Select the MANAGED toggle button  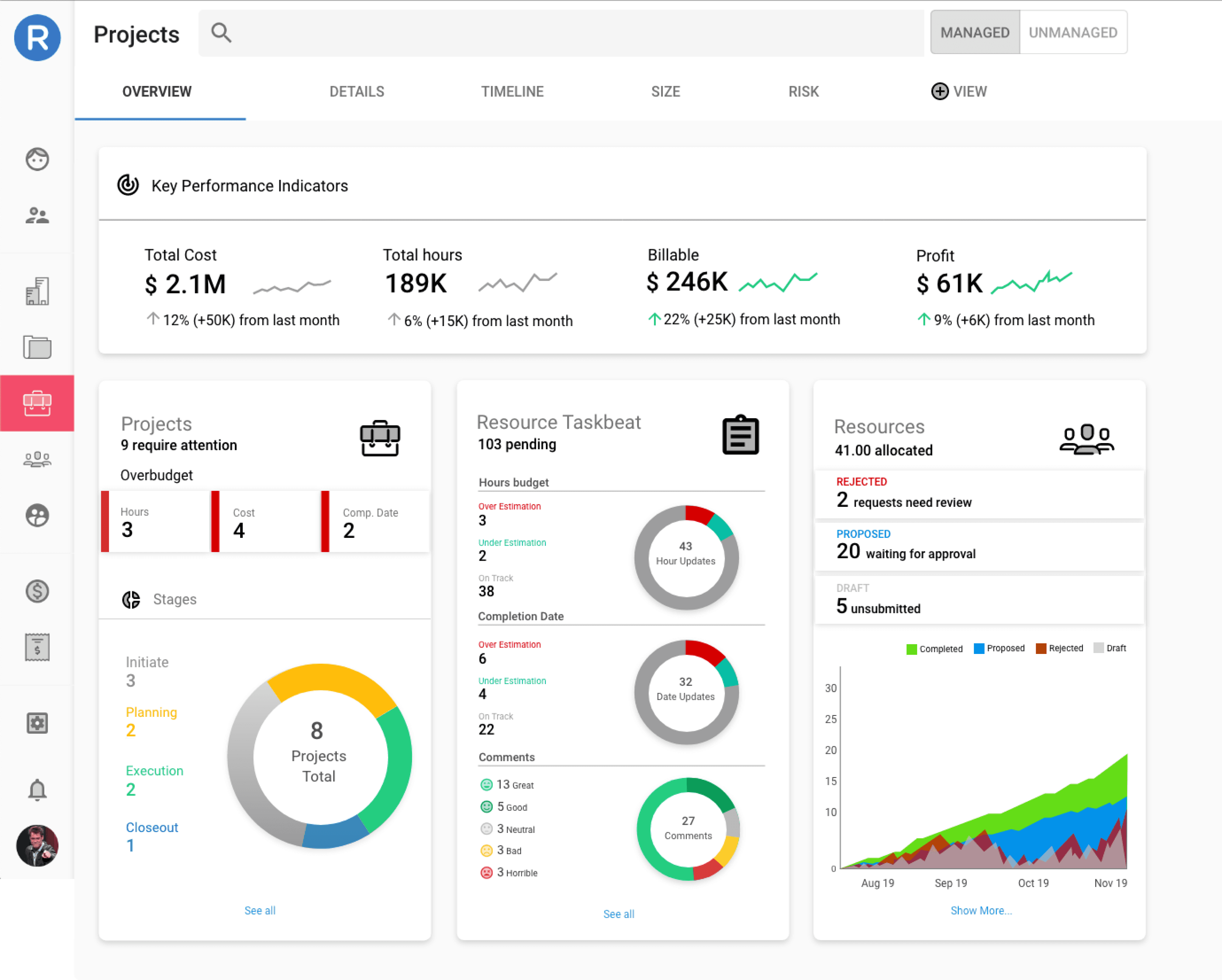pos(974,32)
